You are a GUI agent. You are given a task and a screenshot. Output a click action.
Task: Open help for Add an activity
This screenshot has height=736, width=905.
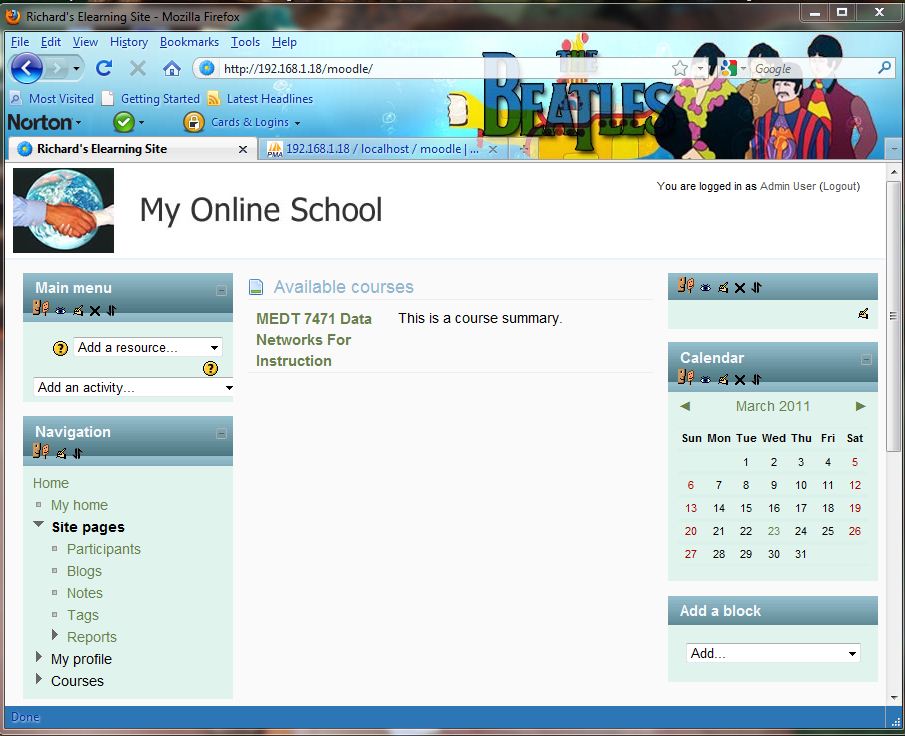(211, 368)
